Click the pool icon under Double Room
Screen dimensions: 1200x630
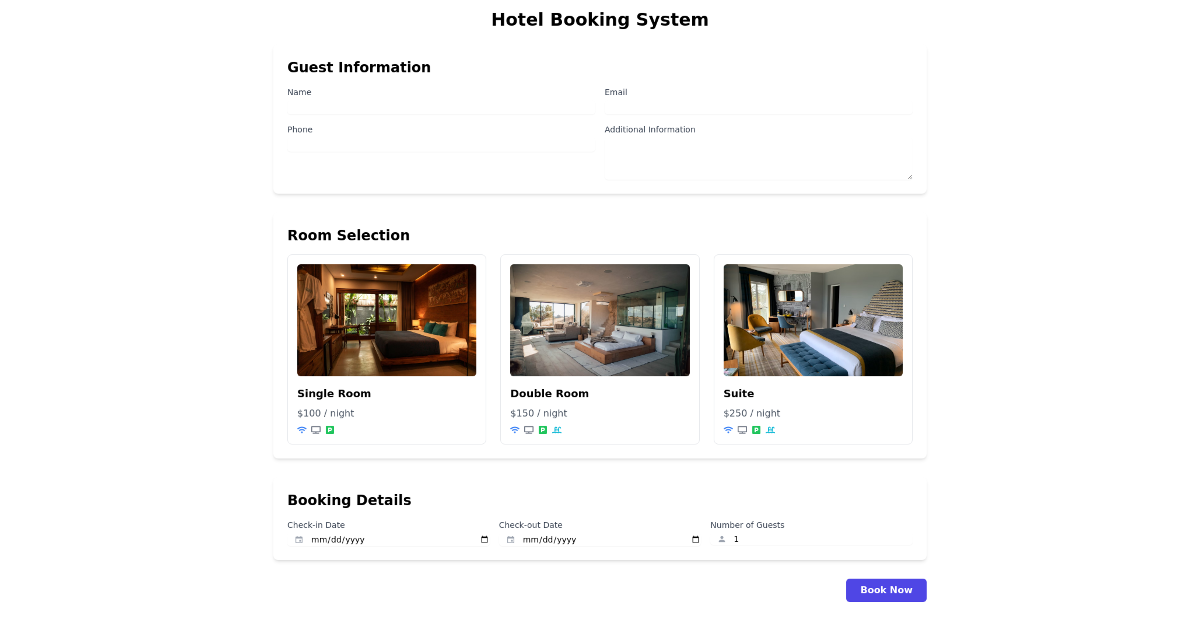(557, 430)
